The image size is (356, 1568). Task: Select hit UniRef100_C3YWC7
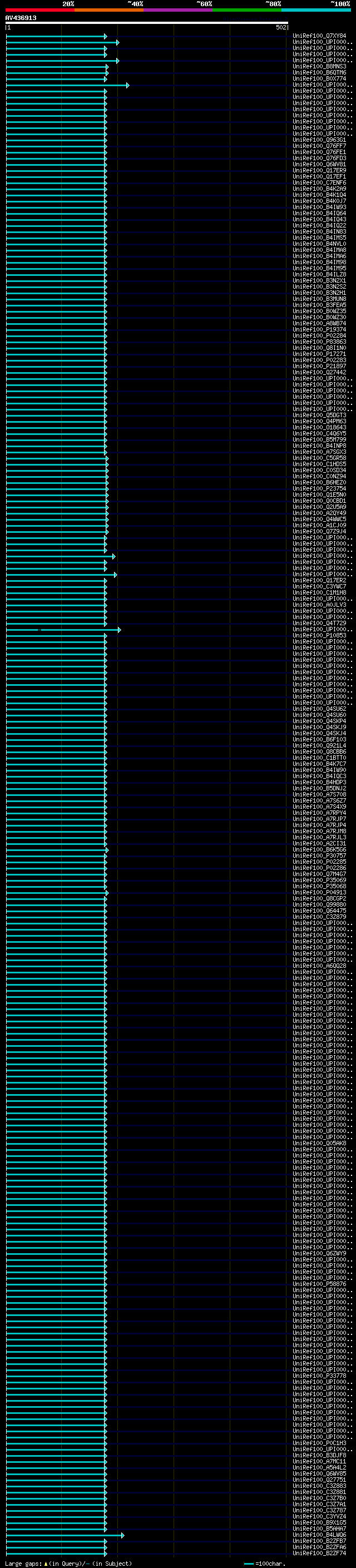319,587
